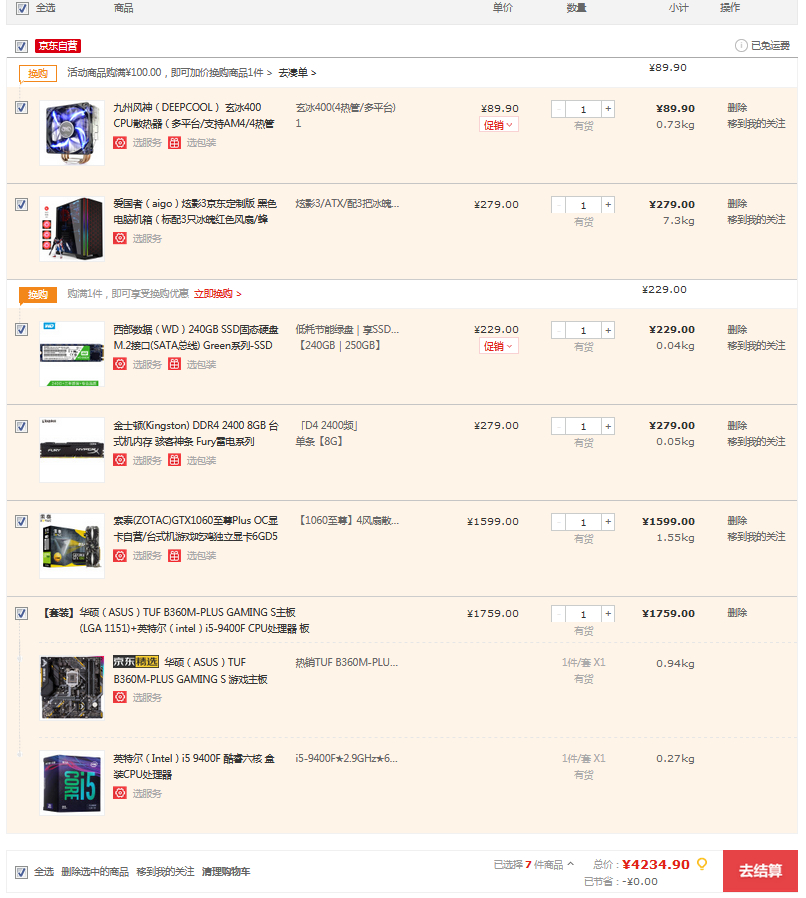The image size is (806, 898).
Task: Move Kingston memory to 我的关注
Action: pyautogui.click(x=756, y=442)
